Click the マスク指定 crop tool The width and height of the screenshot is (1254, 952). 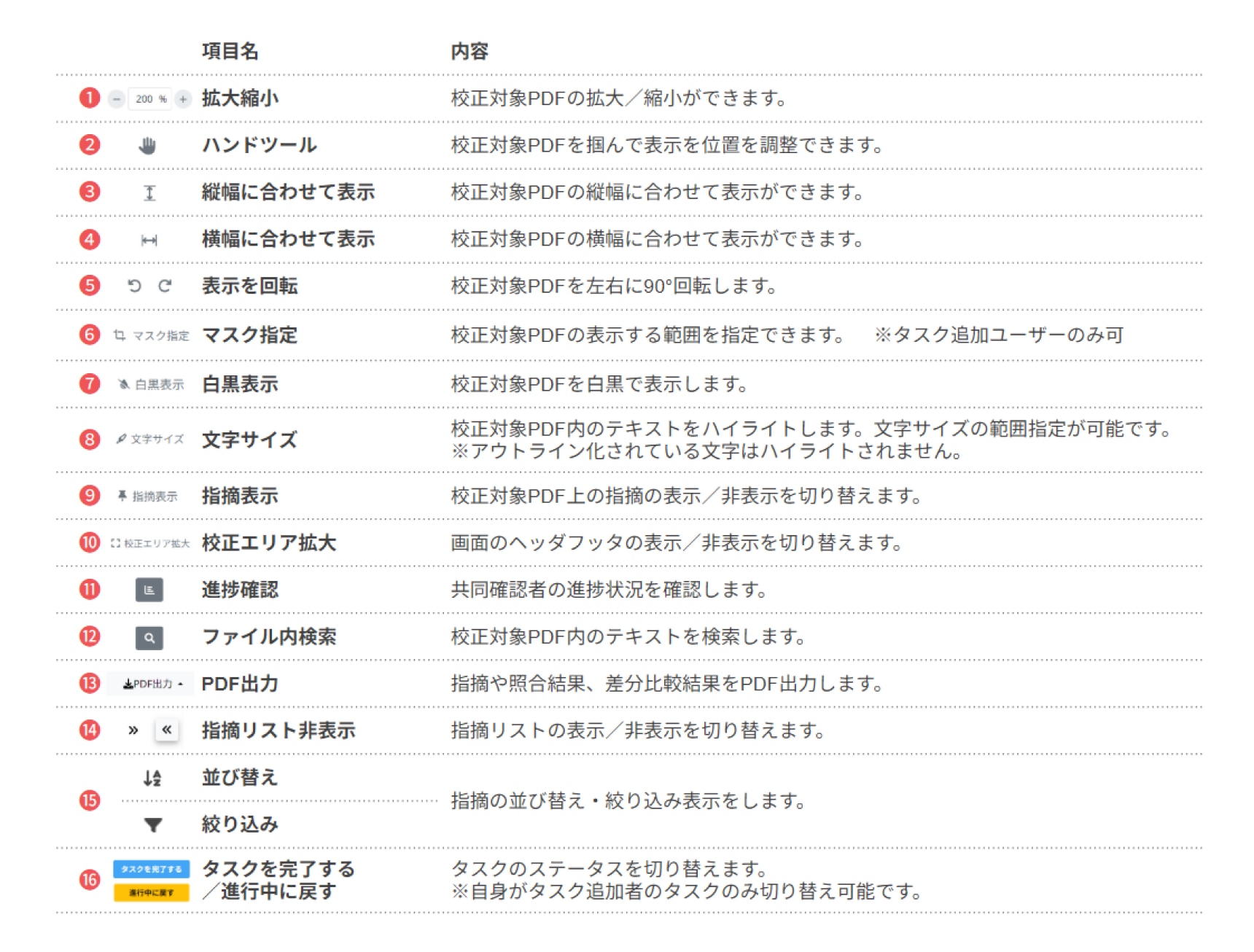pos(151,335)
